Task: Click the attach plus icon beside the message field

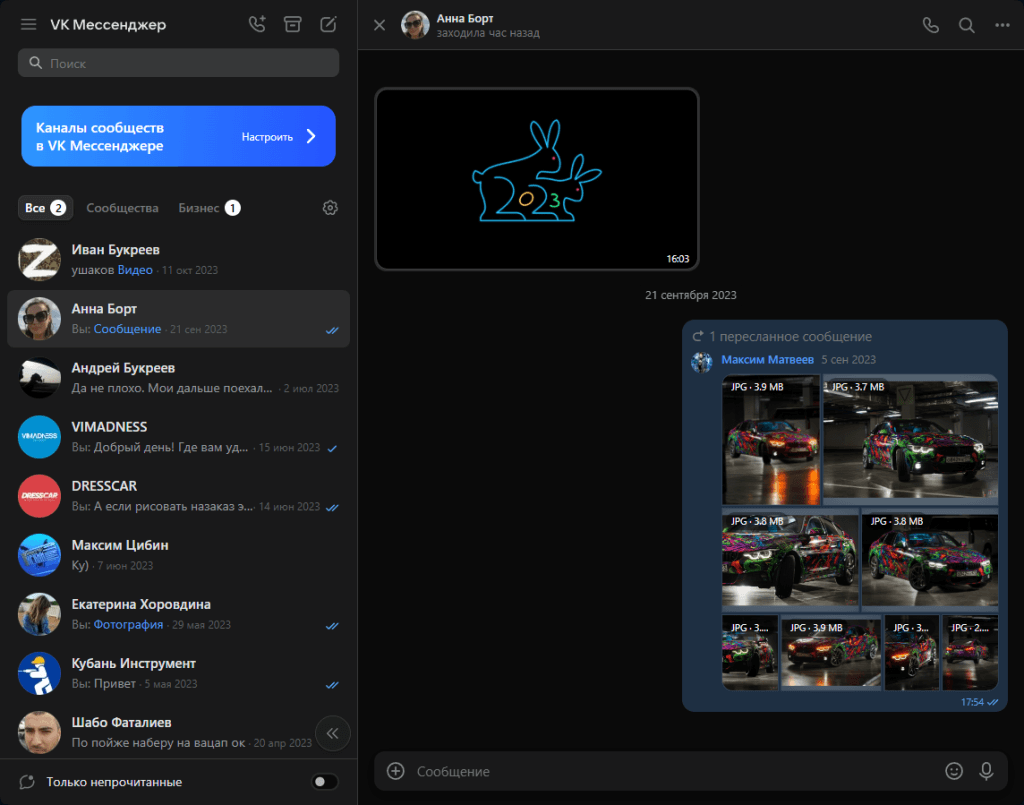Action: [396, 771]
